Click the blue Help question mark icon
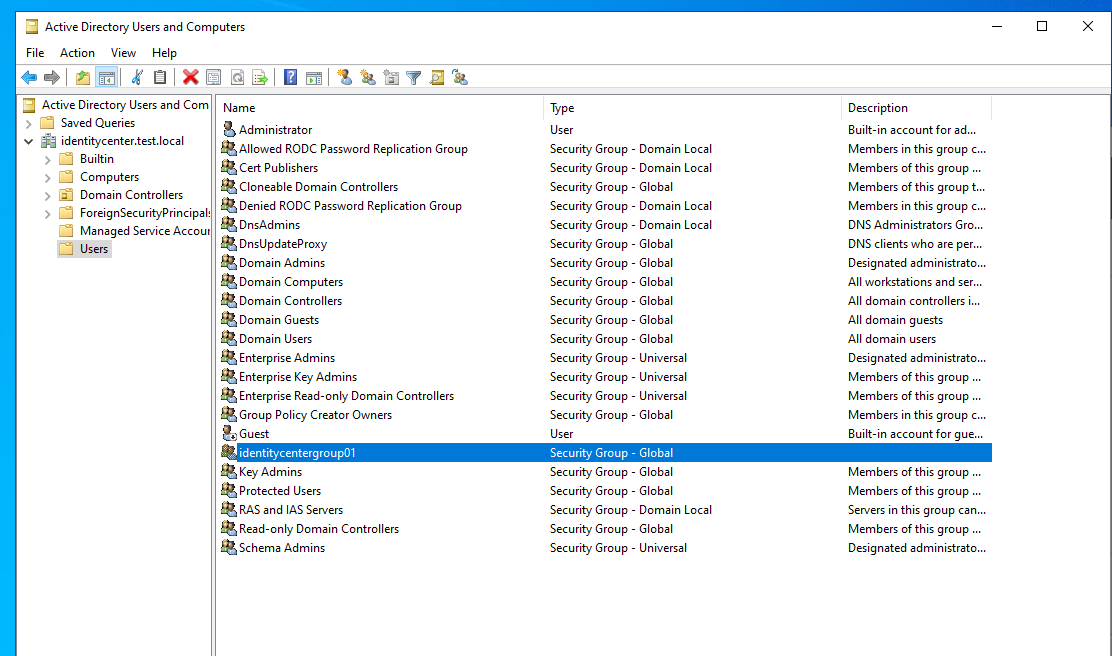 pyautogui.click(x=290, y=77)
